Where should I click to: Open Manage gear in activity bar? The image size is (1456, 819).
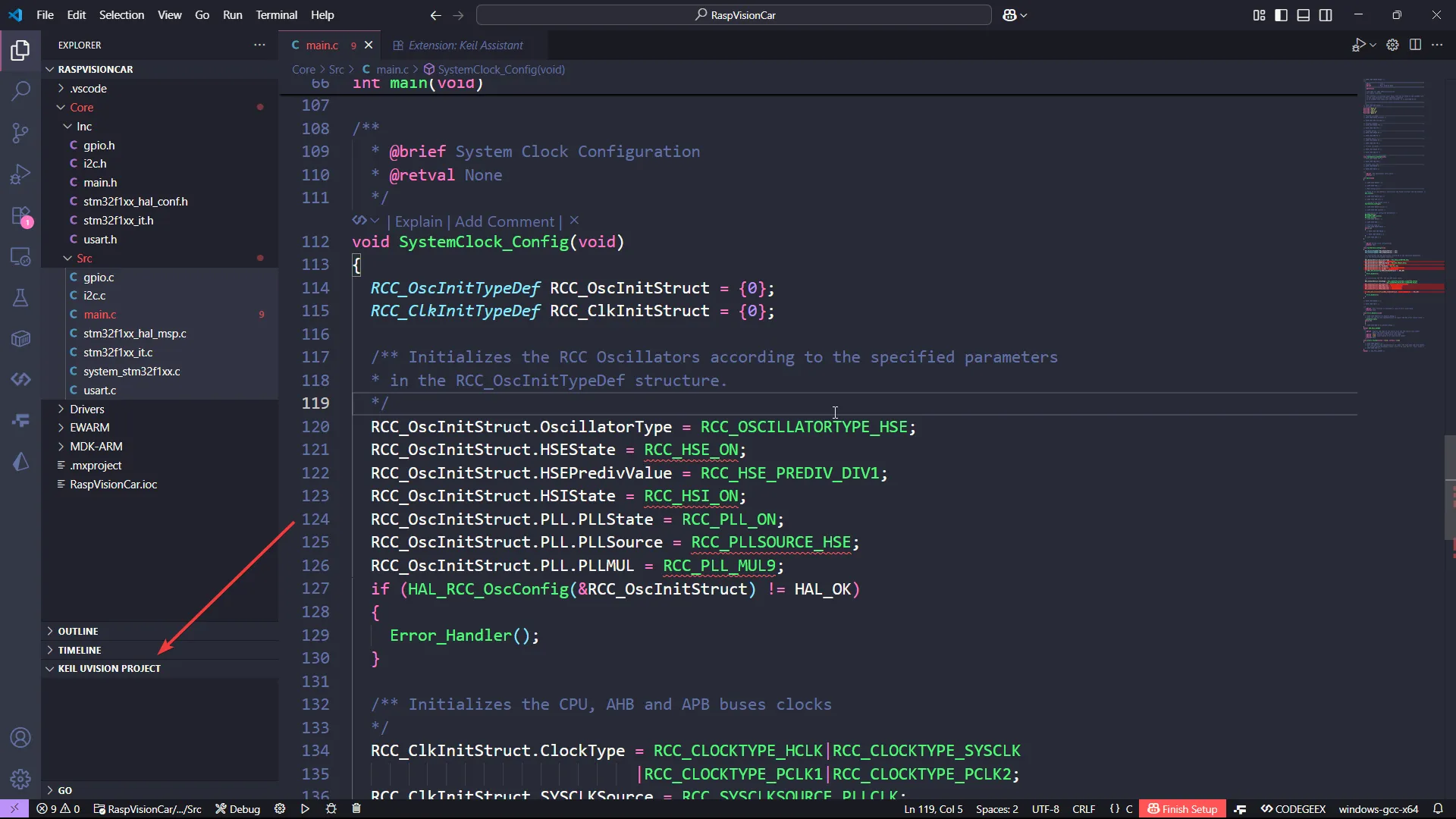click(x=20, y=779)
